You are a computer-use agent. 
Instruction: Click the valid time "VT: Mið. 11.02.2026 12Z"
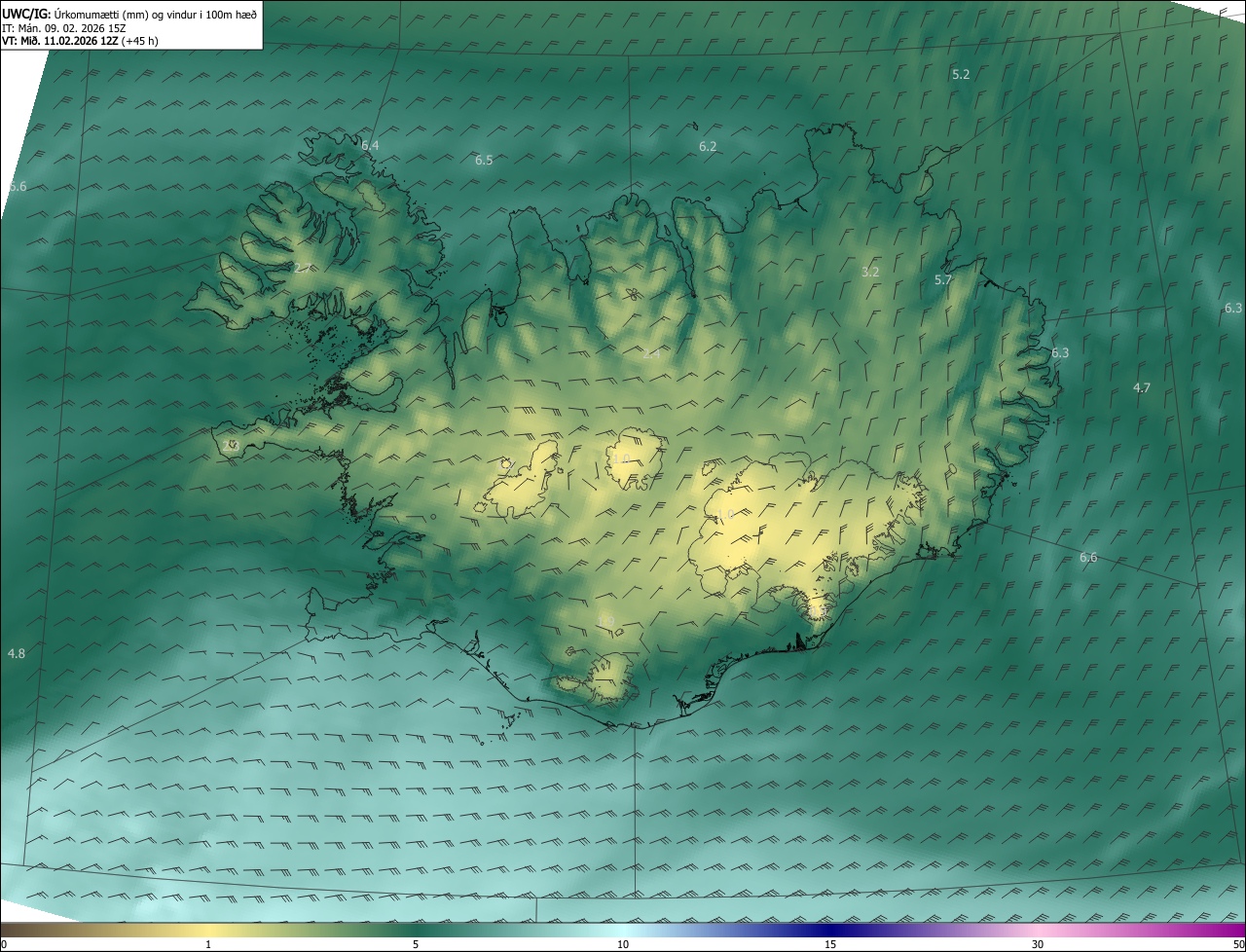pyautogui.click(x=58, y=41)
